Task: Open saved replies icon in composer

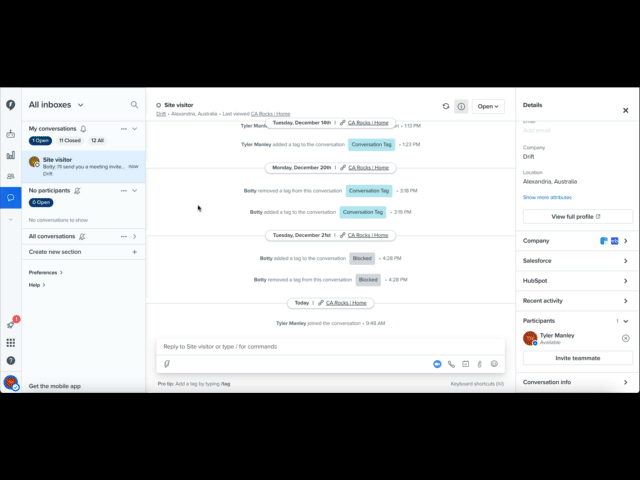Action: tap(167, 364)
